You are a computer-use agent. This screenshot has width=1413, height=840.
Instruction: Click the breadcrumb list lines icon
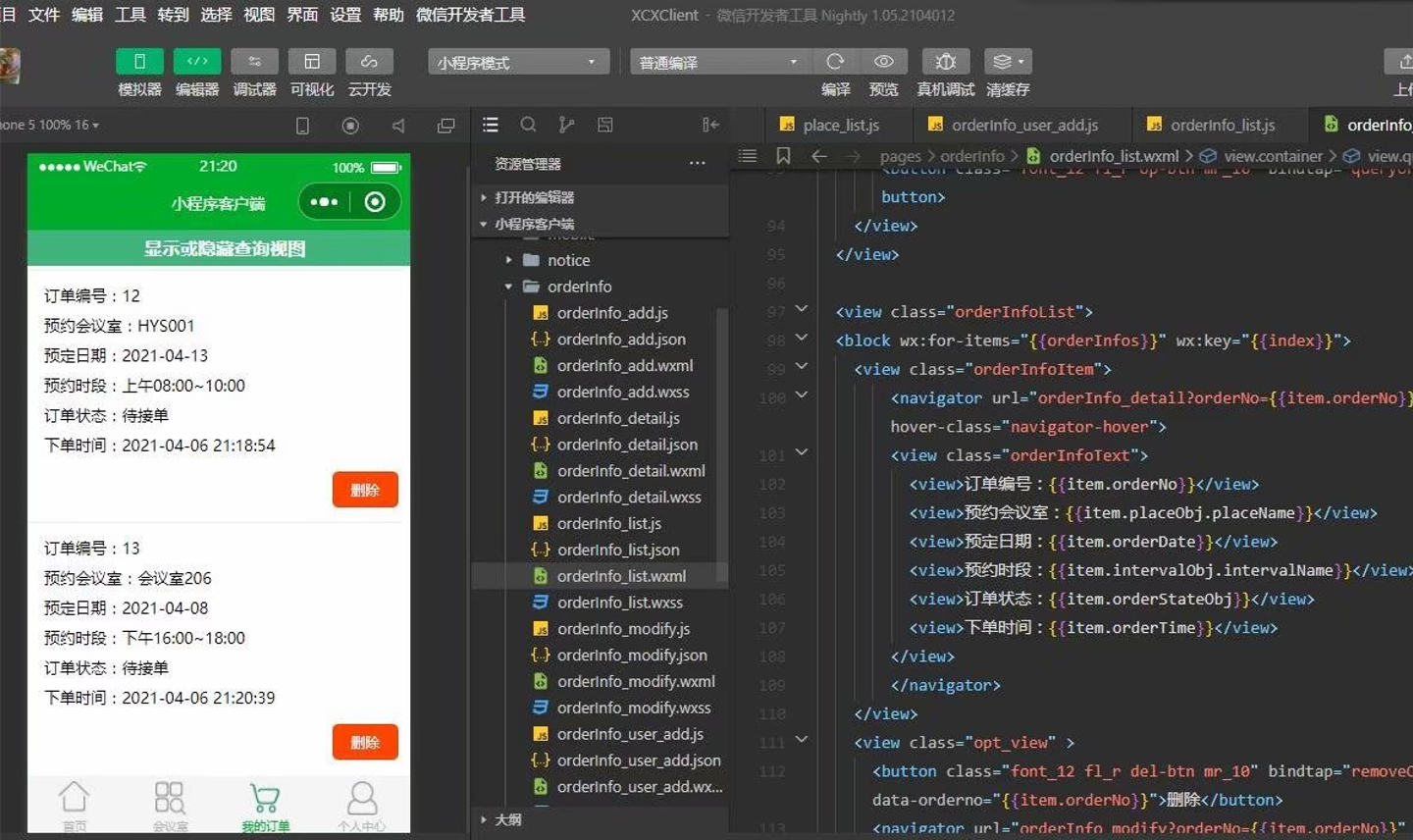coord(747,156)
